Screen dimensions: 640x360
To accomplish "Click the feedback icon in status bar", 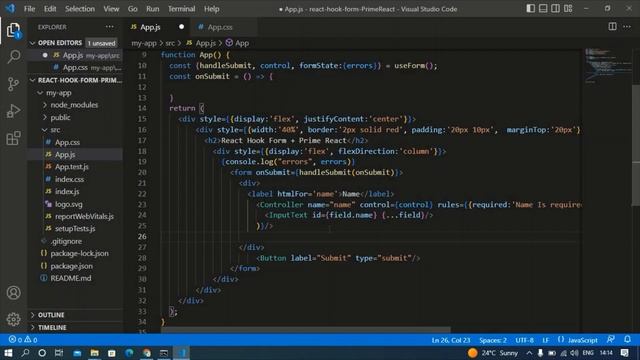I will click(x=611, y=340).
